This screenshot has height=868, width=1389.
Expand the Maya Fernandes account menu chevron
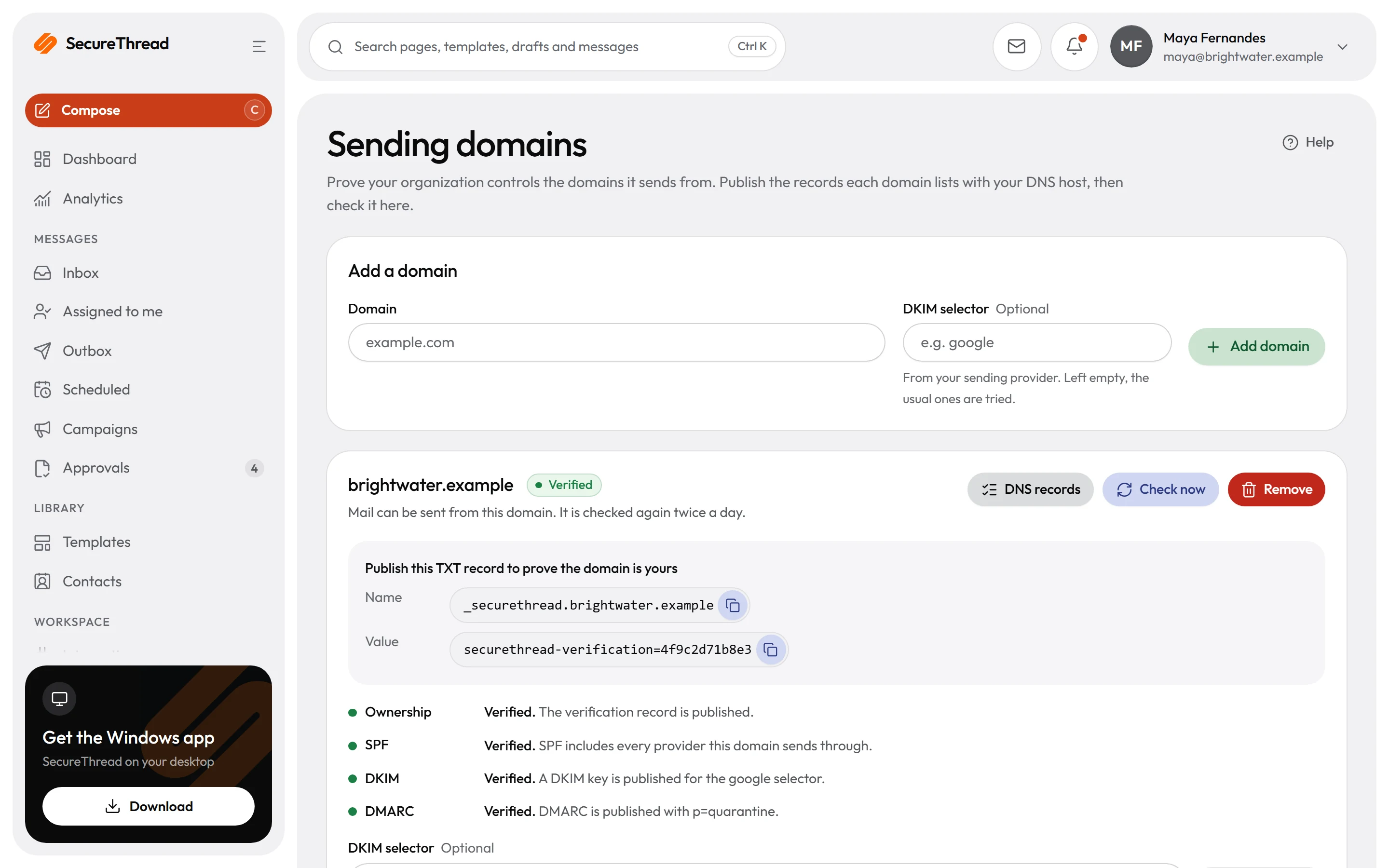coord(1342,47)
